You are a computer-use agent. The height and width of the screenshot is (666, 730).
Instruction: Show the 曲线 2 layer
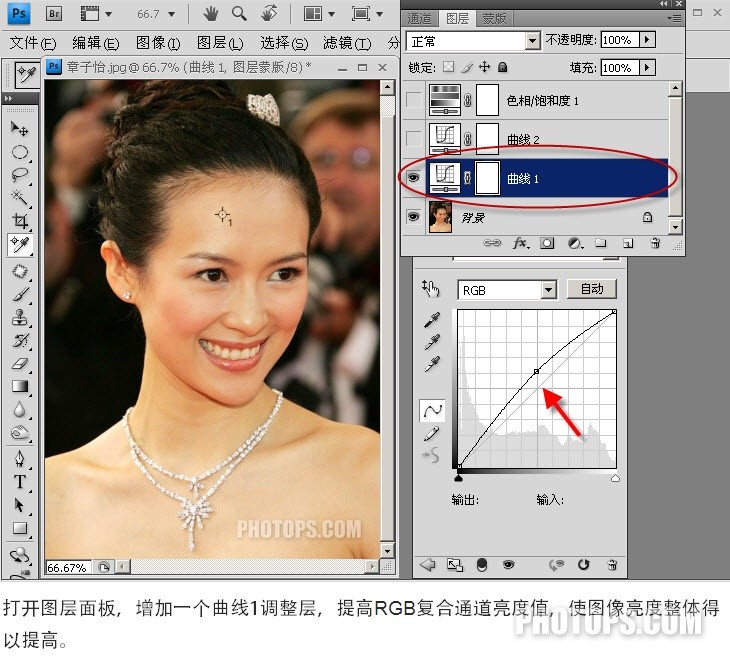point(413,139)
